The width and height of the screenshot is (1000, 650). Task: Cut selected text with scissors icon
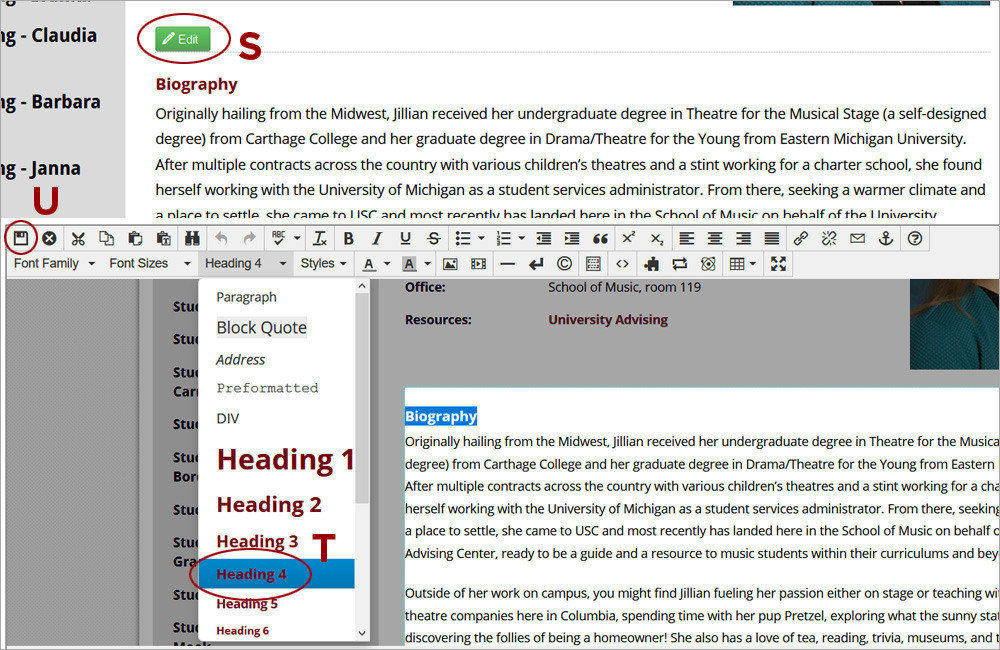[78, 239]
